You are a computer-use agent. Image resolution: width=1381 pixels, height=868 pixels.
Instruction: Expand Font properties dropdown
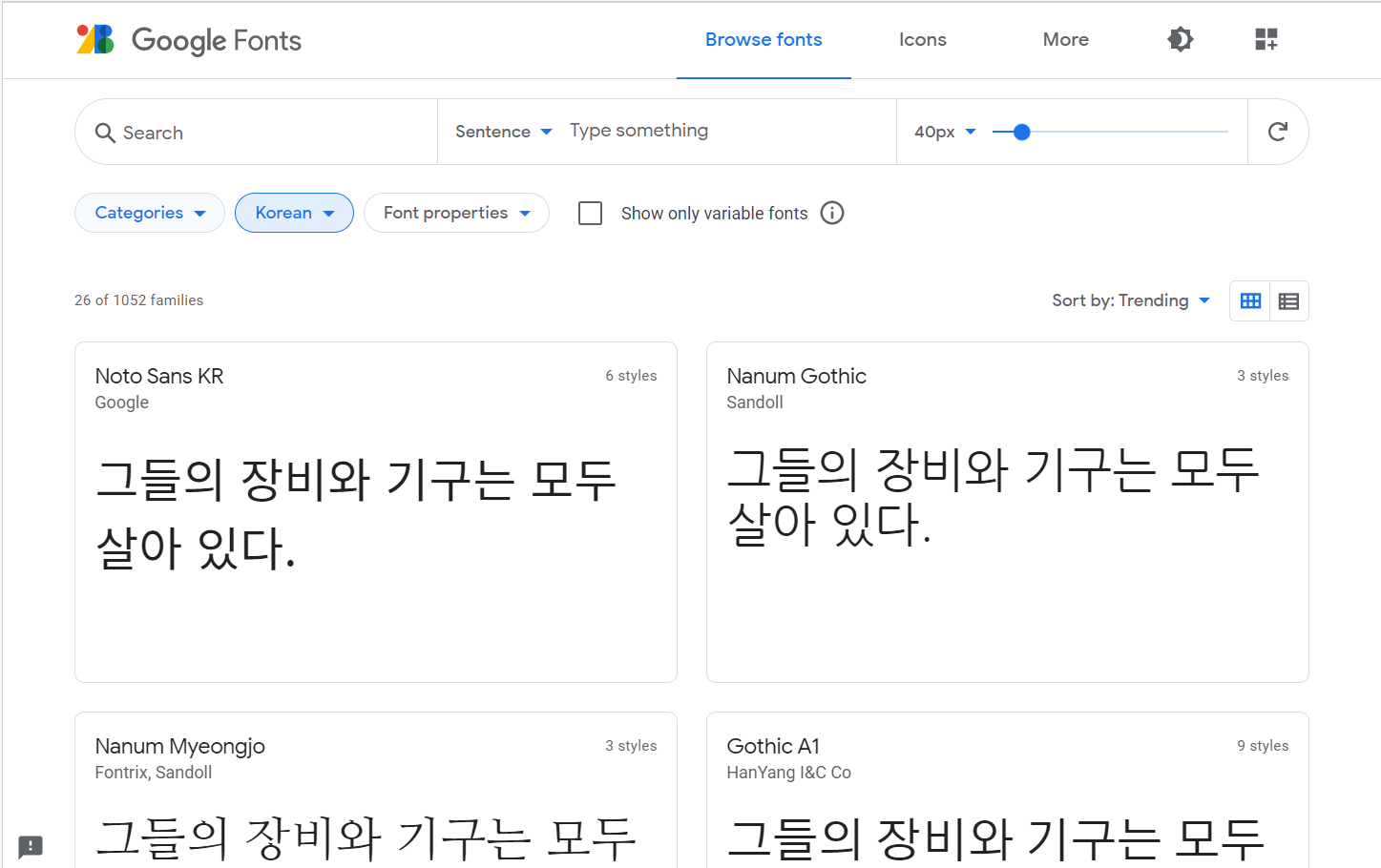tap(456, 213)
